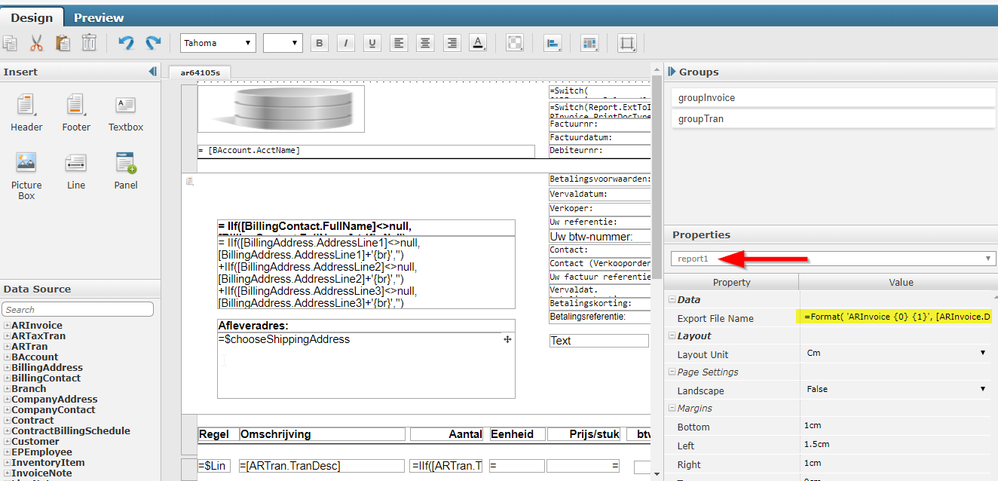The width and height of the screenshot is (998, 481).
Task: Insert a Header element
Action: (x=27, y=113)
